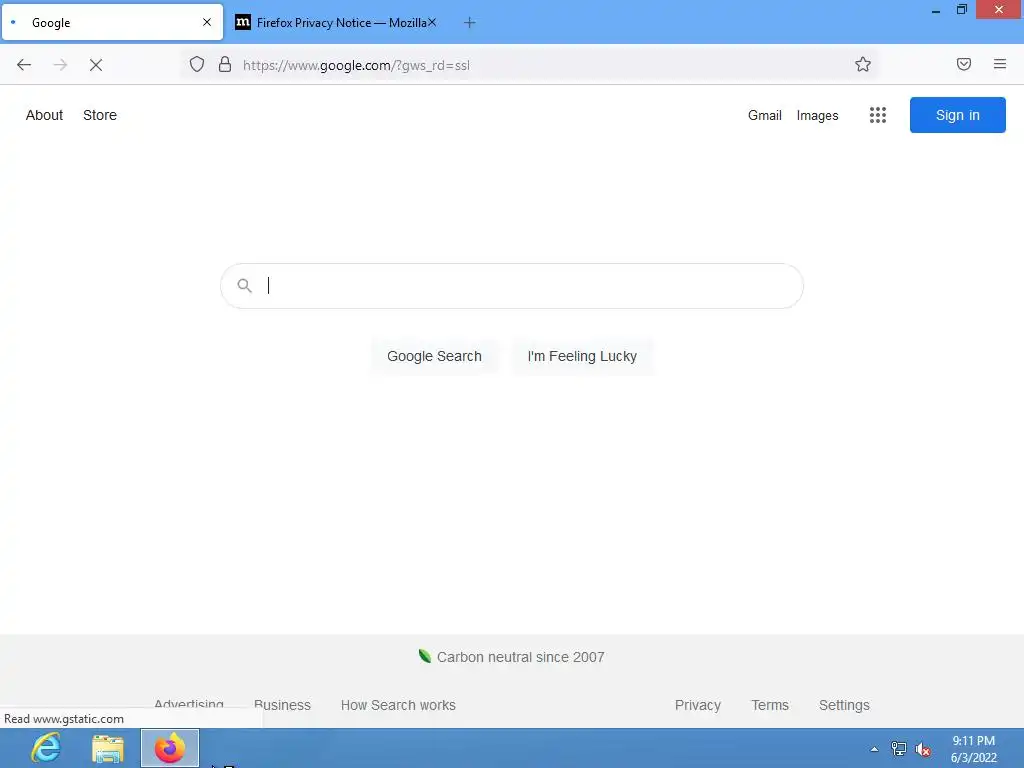Click the green leaf icon in footer

tap(425, 656)
